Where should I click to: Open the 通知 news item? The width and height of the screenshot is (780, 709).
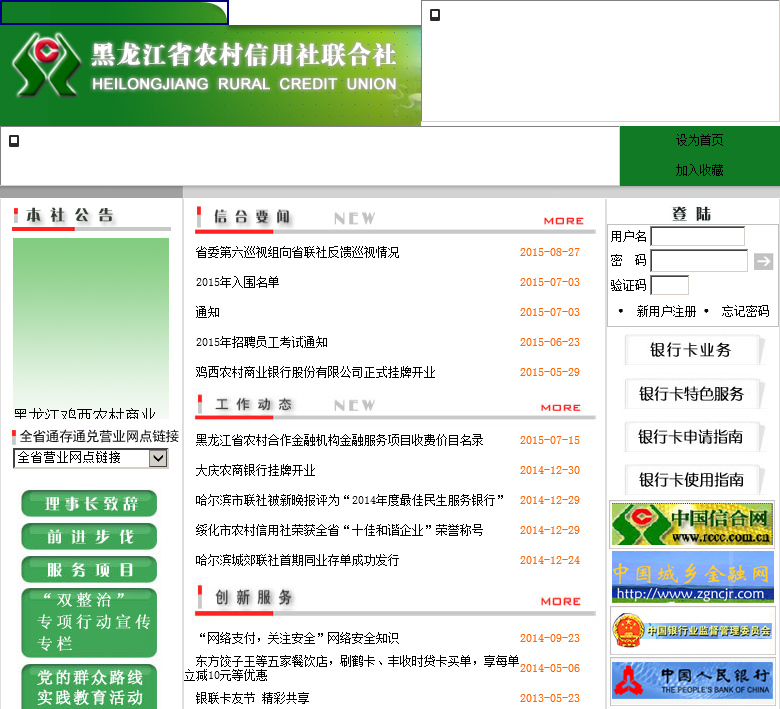207,312
